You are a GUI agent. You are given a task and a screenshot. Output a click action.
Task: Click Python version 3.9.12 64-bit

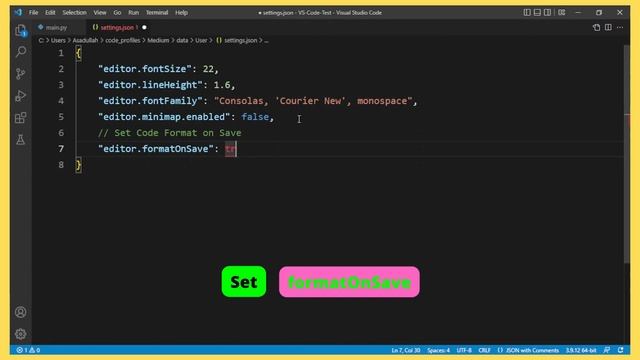click(x=581, y=350)
